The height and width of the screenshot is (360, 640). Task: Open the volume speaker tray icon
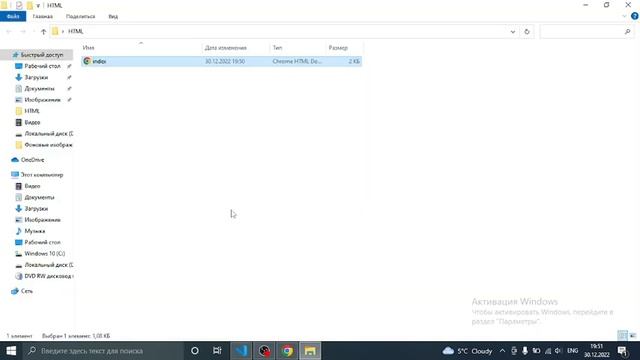click(558, 351)
